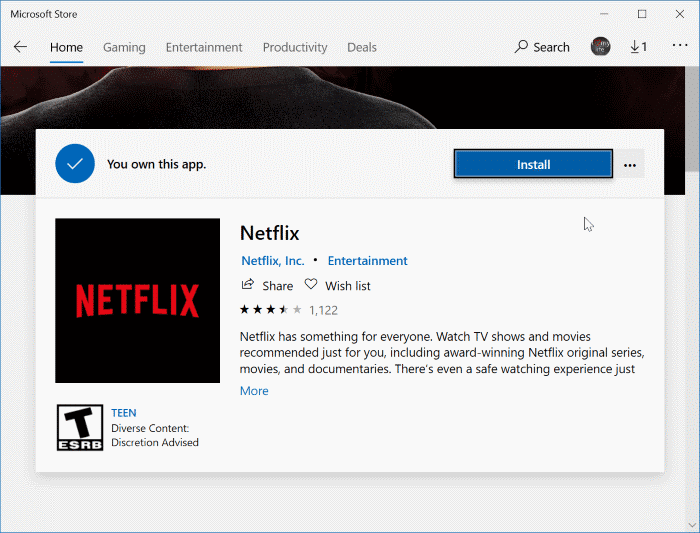Image resolution: width=700 pixels, height=533 pixels.
Task: Click the 1,122 ratings count
Action: [323, 310]
